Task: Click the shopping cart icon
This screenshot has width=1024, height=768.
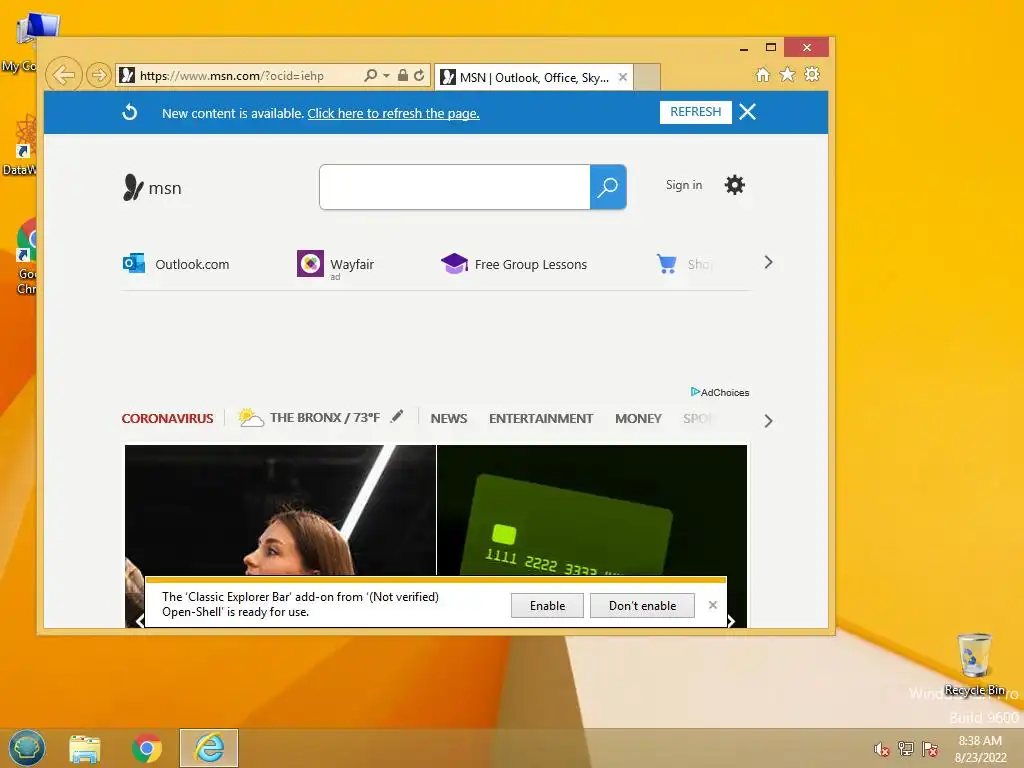Action: click(x=667, y=264)
